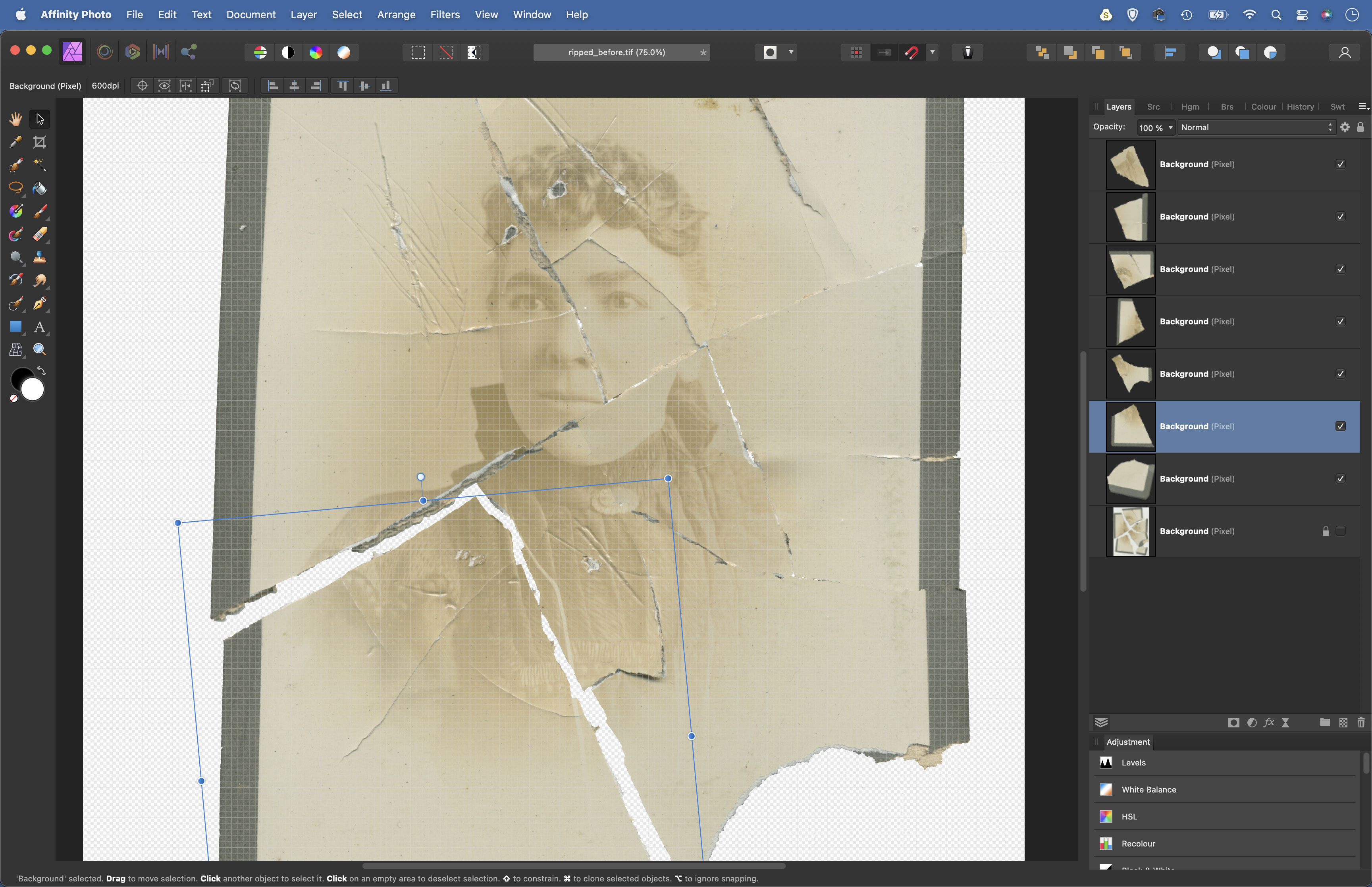Switch to the History tab
The image size is (1372, 887).
tap(1300, 106)
